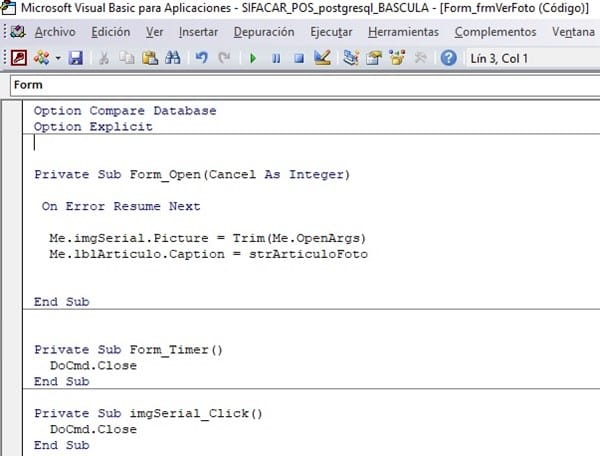The image size is (600, 456).
Task: Open the Ejecutar menu
Action: (x=331, y=32)
